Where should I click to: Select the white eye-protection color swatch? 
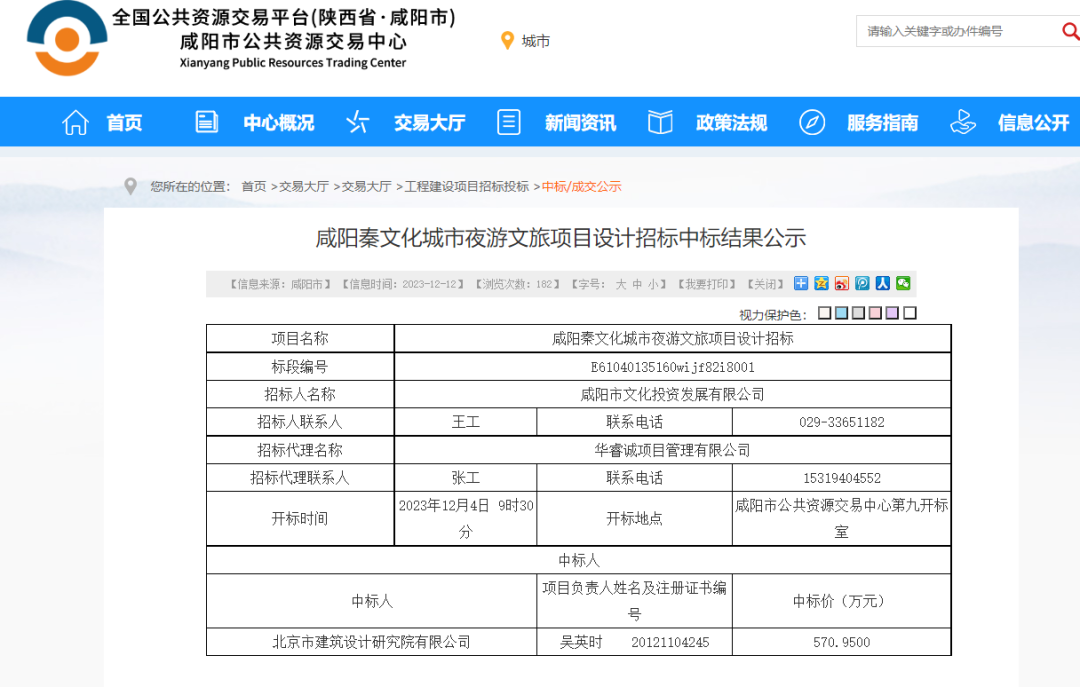(910, 313)
